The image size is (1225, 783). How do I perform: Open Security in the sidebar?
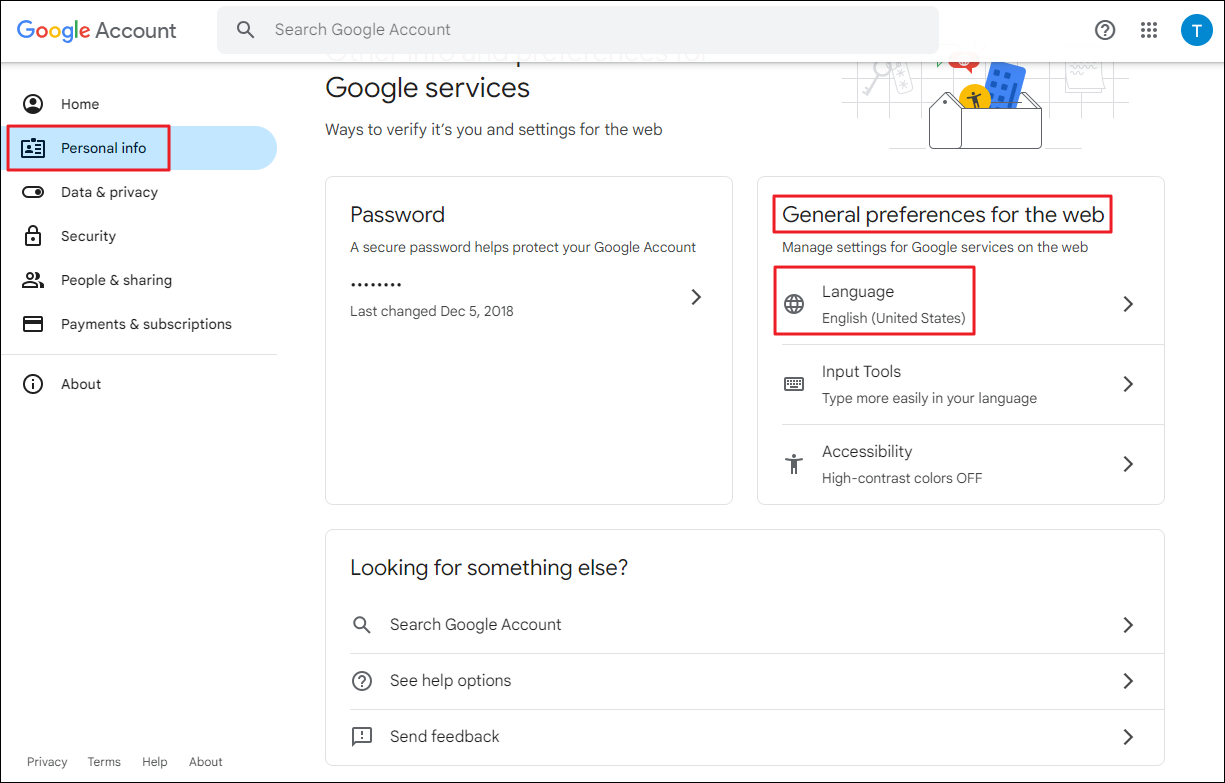139,236
